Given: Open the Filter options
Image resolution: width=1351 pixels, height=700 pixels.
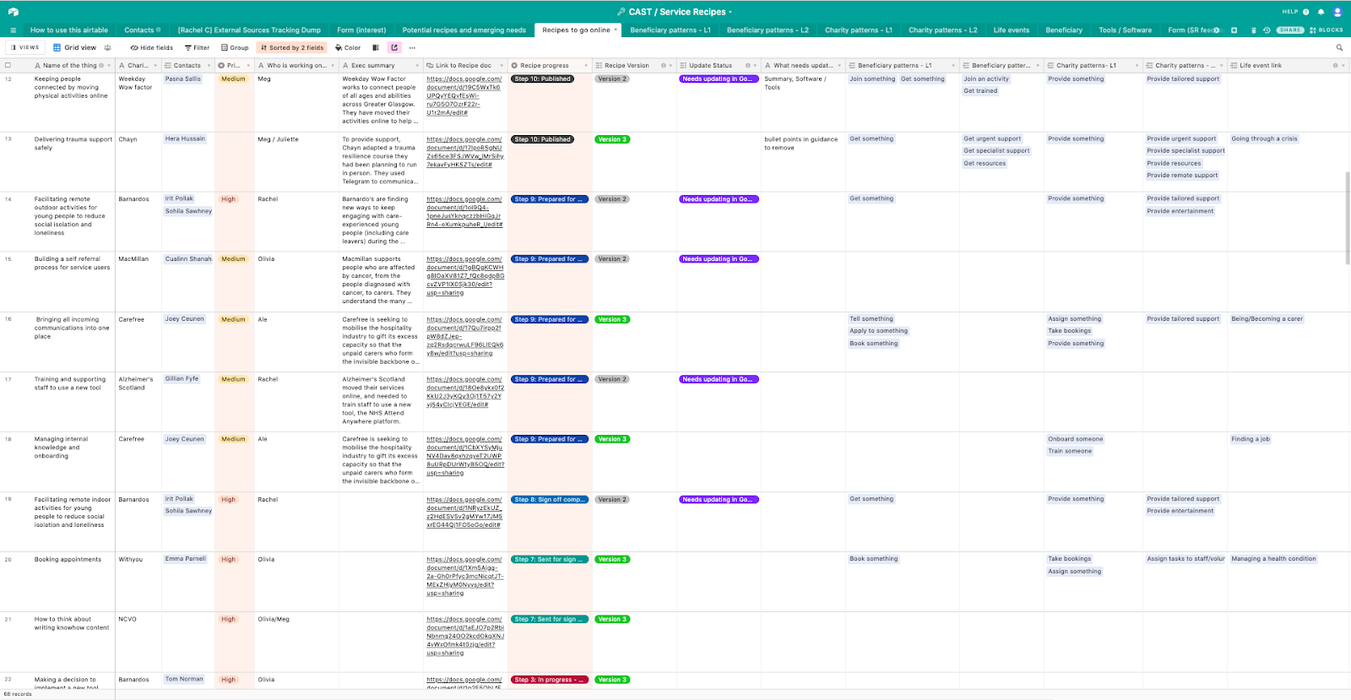Looking at the screenshot, I should 197,47.
